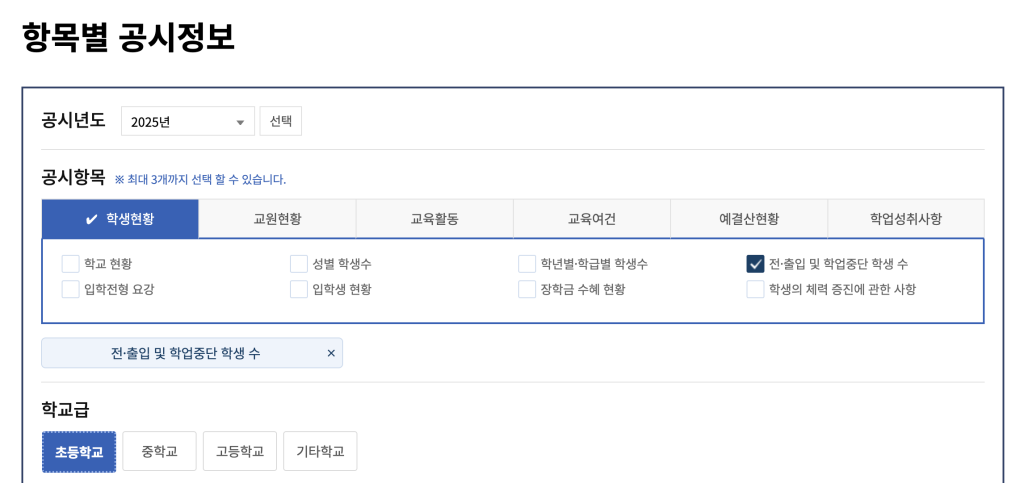The image size is (1024, 483).
Task: Click the 선택 button next to year
Action: click(x=281, y=121)
